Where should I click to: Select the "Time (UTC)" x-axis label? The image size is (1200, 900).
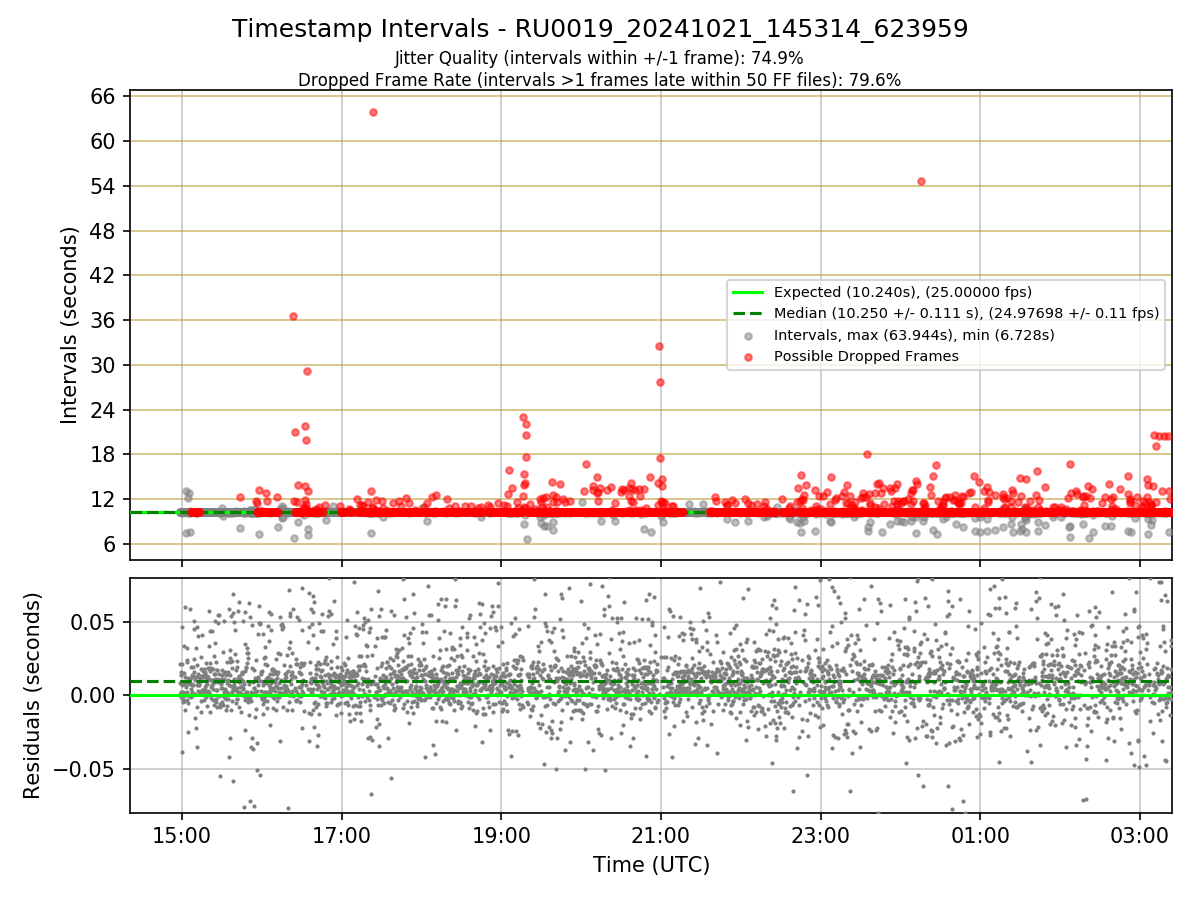[x=651, y=864]
